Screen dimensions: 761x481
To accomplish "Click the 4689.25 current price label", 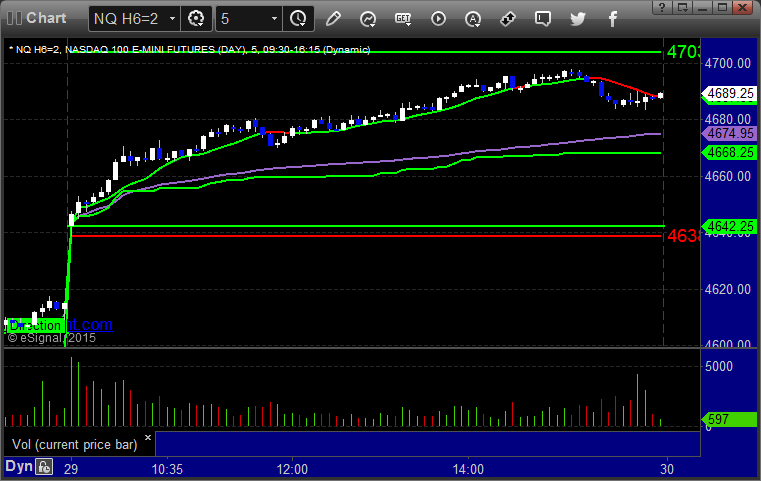I will (730, 93).
